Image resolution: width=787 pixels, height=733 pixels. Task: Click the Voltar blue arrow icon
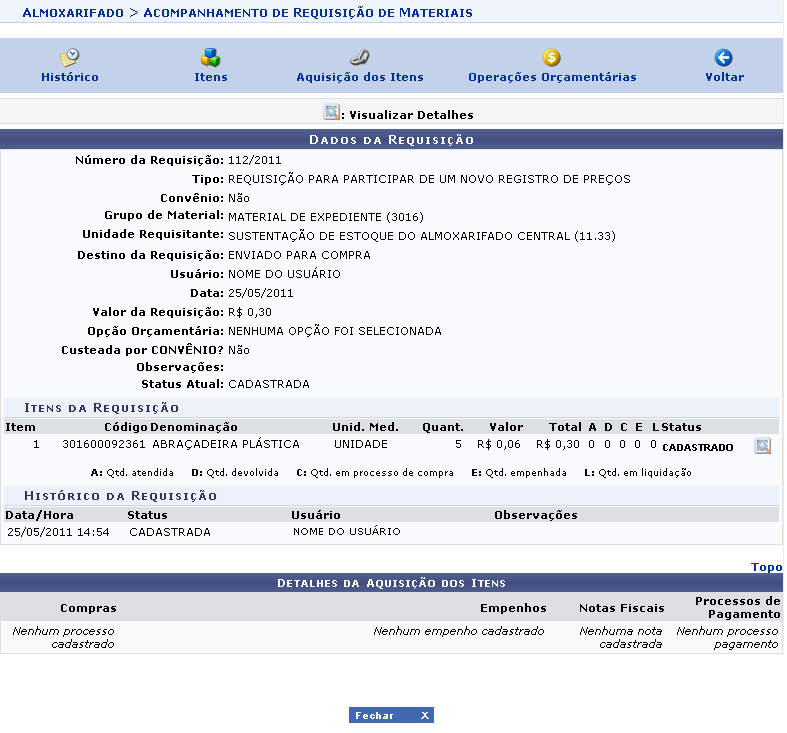pyautogui.click(x=723, y=57)
